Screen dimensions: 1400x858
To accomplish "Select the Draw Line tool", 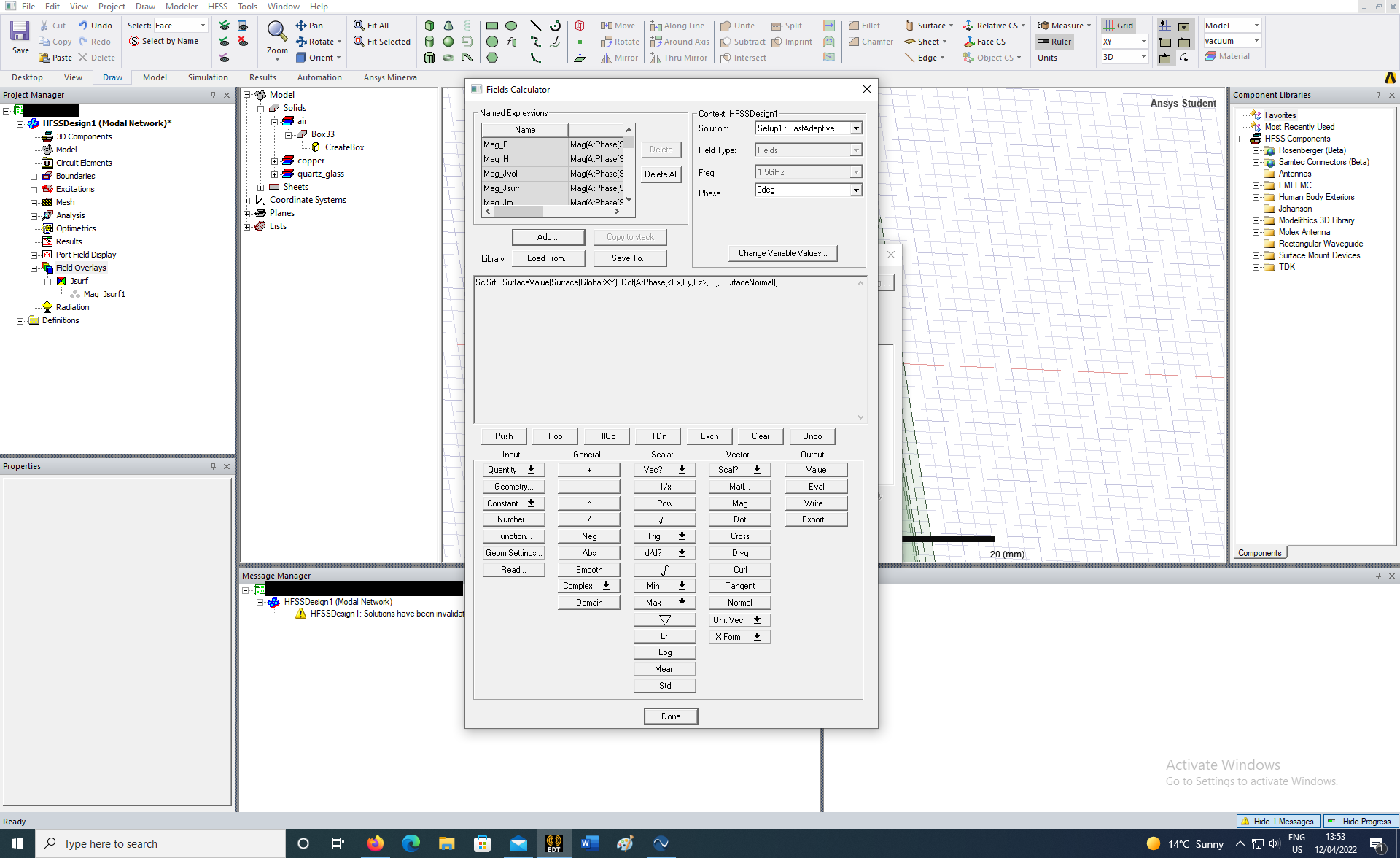I will (536, 26).
